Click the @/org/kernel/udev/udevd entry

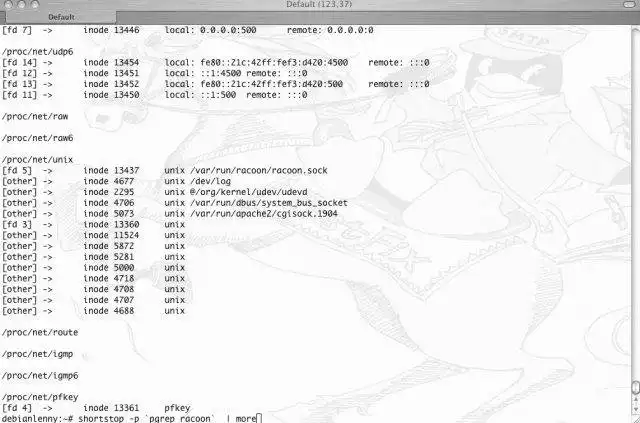[x=249, y=192]
